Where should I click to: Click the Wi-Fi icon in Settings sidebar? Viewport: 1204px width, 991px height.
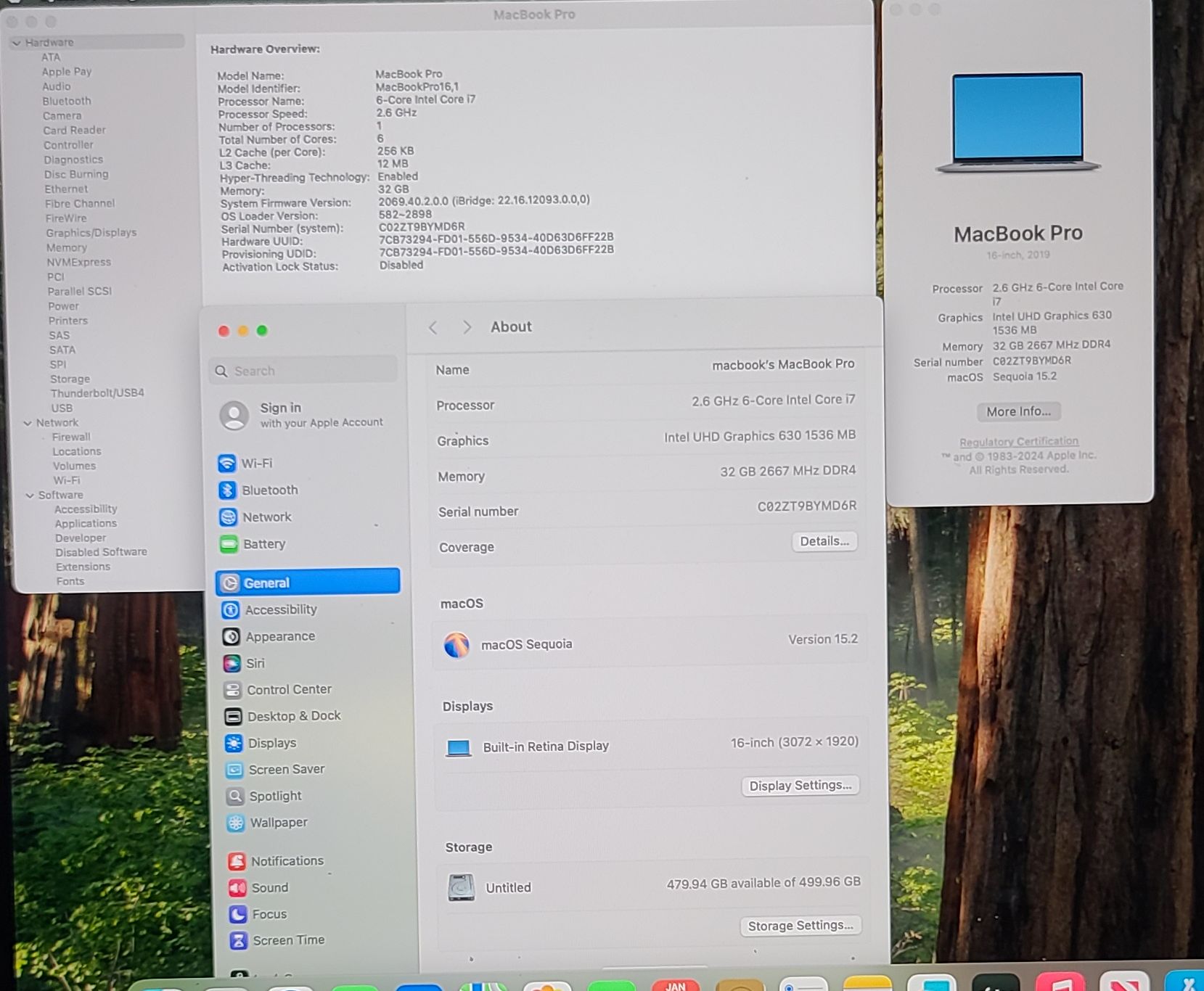tap(227, 463)
